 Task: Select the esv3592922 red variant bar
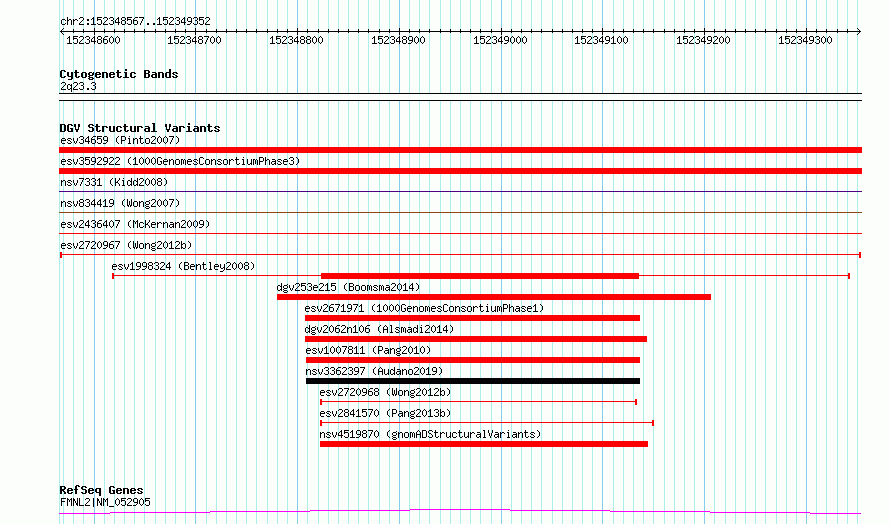pos(460,171)
